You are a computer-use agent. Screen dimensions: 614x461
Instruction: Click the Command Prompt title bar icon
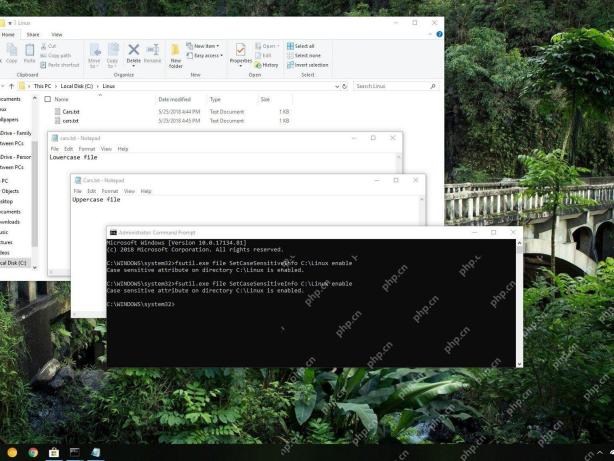tap(113, 233)
